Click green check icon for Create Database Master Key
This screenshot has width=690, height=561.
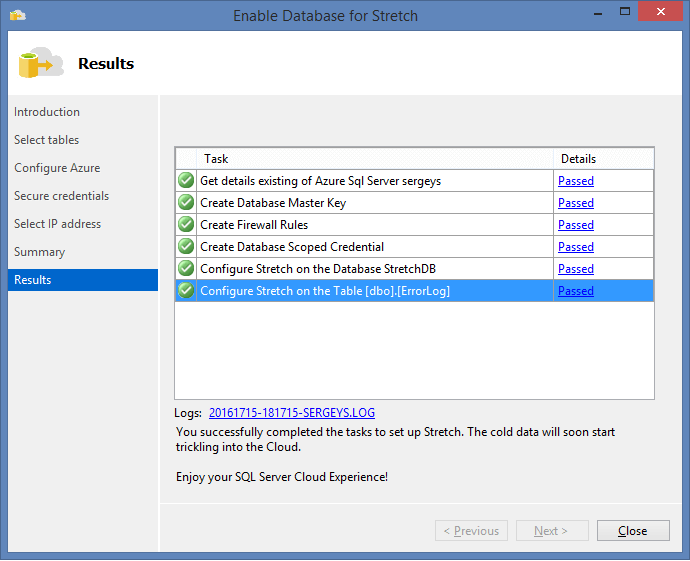pyautogui.click(x=186, y=202)
